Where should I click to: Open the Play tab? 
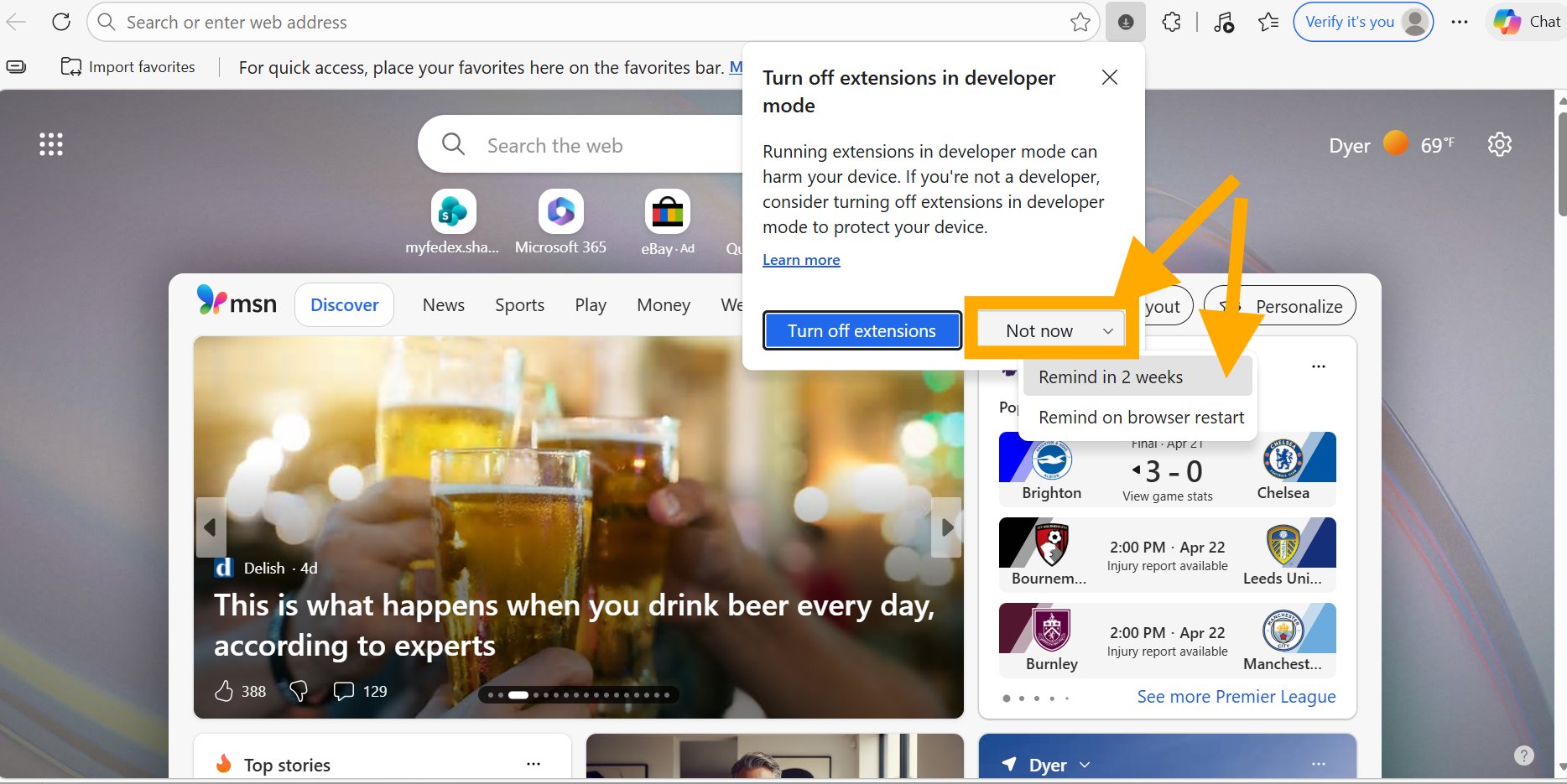[x=591, y=305]
